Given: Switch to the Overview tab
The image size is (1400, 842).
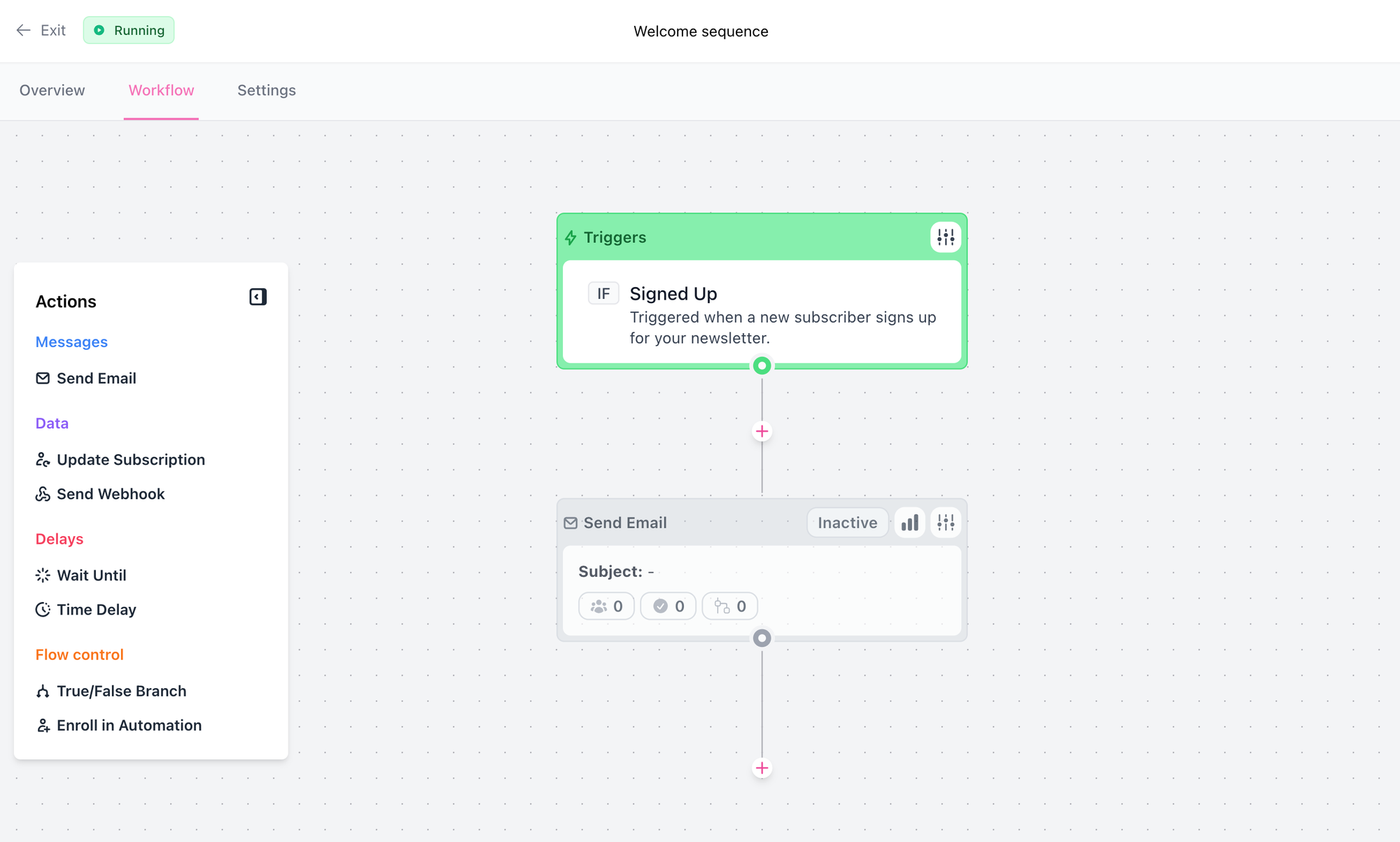Looking at the screenshot, I should coord(52,90).
